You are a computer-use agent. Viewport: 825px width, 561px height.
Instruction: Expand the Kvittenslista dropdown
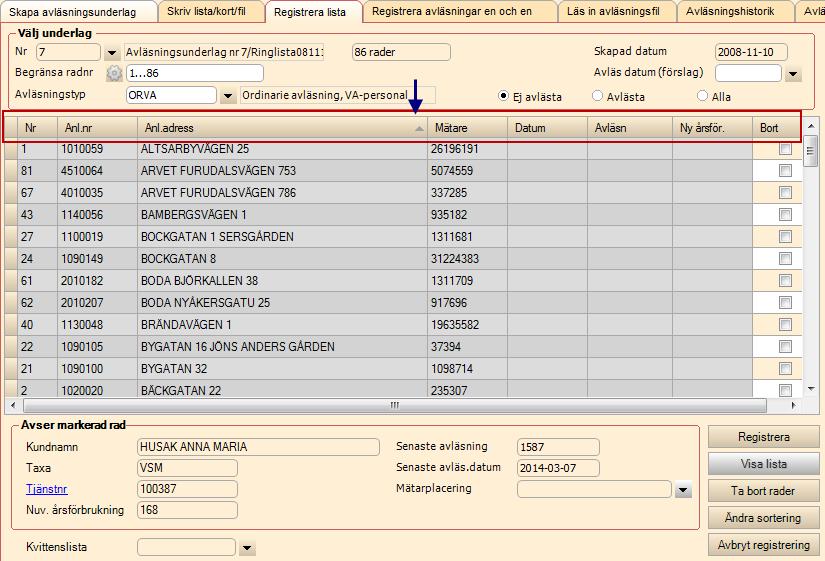[x=247, y=548]
